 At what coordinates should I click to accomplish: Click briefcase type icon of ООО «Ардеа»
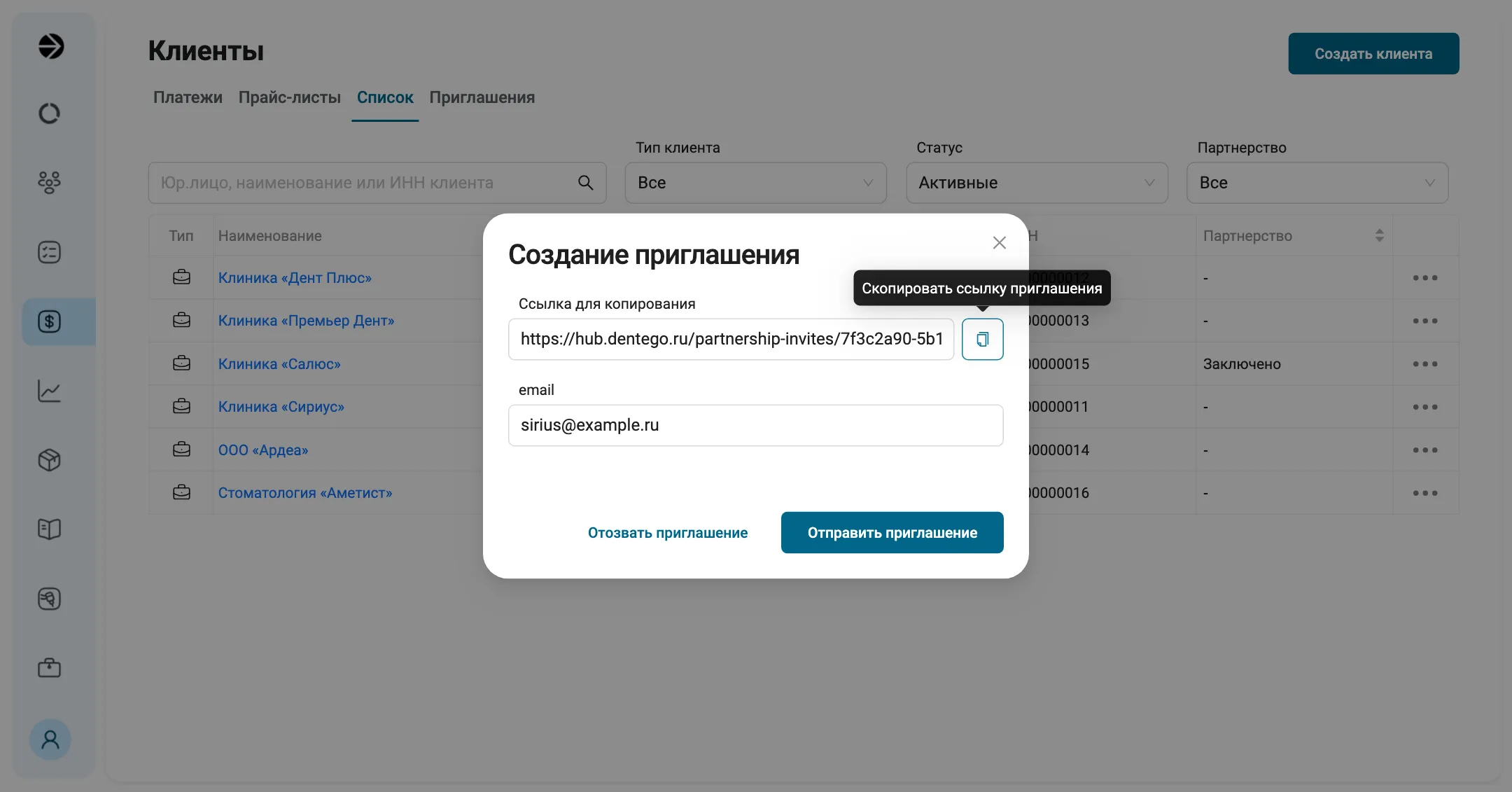181,450
